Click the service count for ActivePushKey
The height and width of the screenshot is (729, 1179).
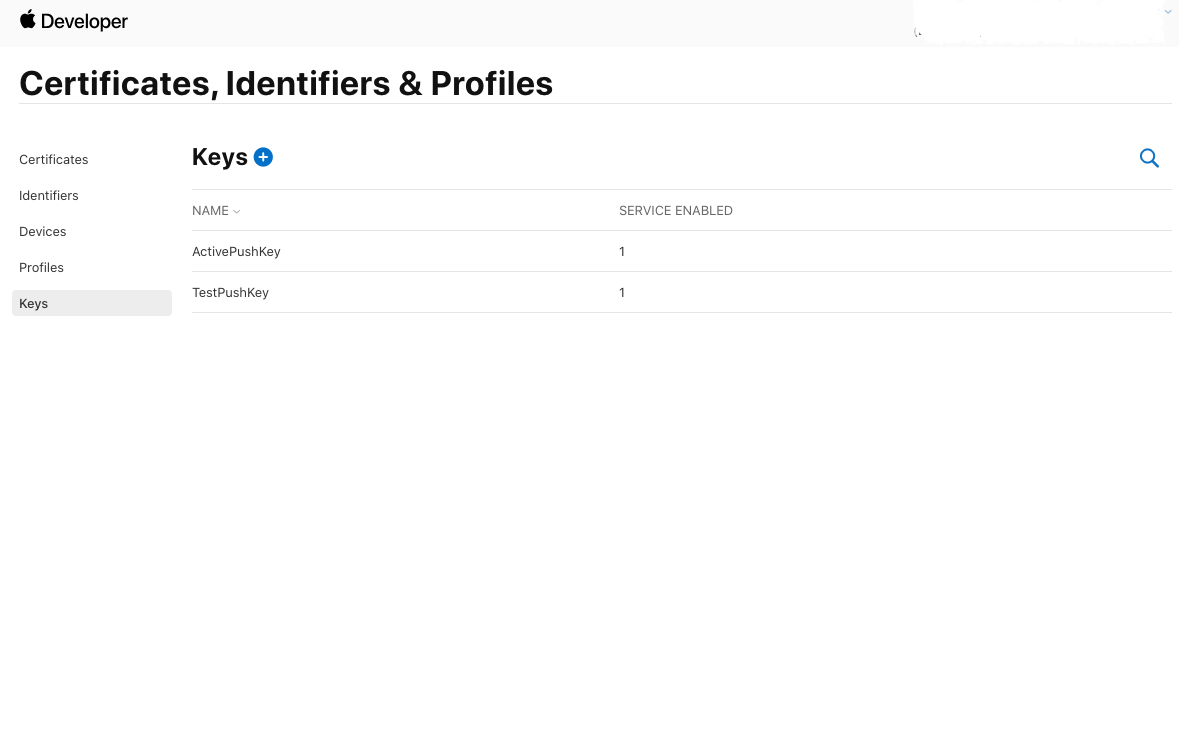pos(622,251)
